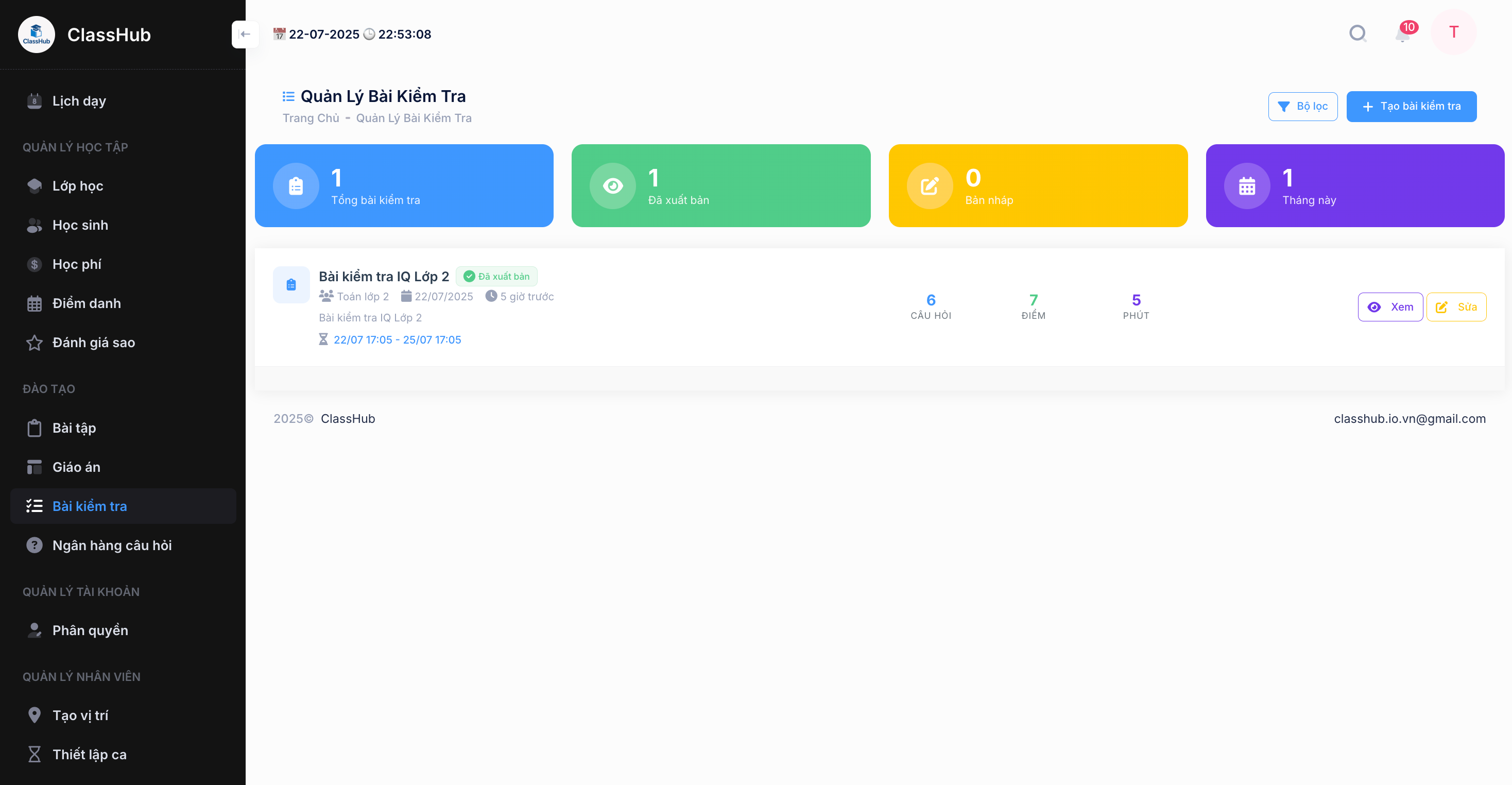Screen dimensions: 1512x785
Task: Click the Lịch dạy calendar icon in the sidebar
Action: click(x=35, y=101)
